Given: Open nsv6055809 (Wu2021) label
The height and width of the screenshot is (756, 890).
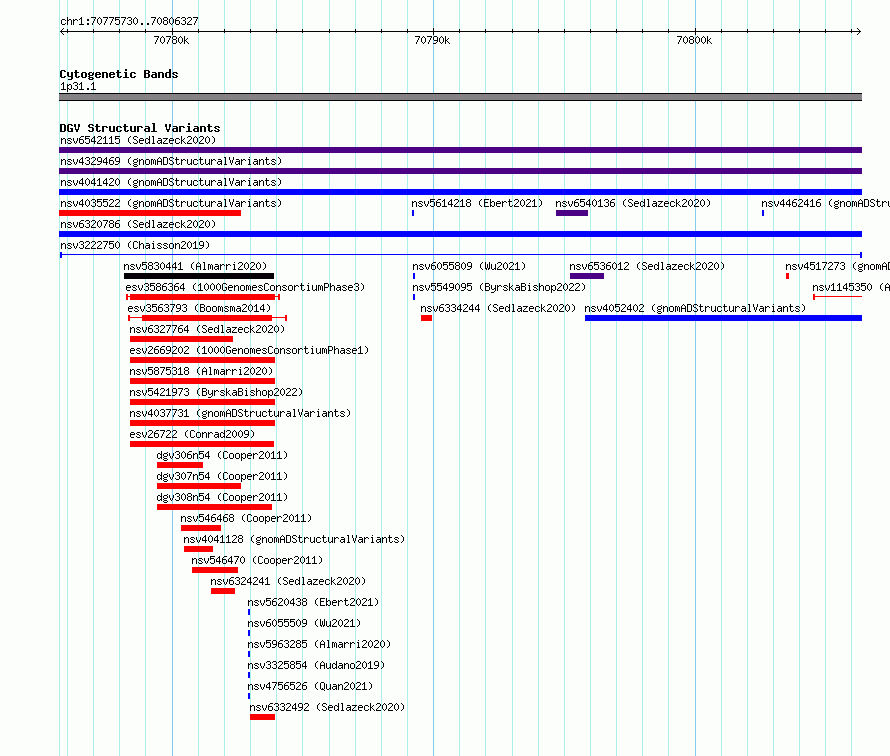Looking at the screenshot, I should click(469, 266).
